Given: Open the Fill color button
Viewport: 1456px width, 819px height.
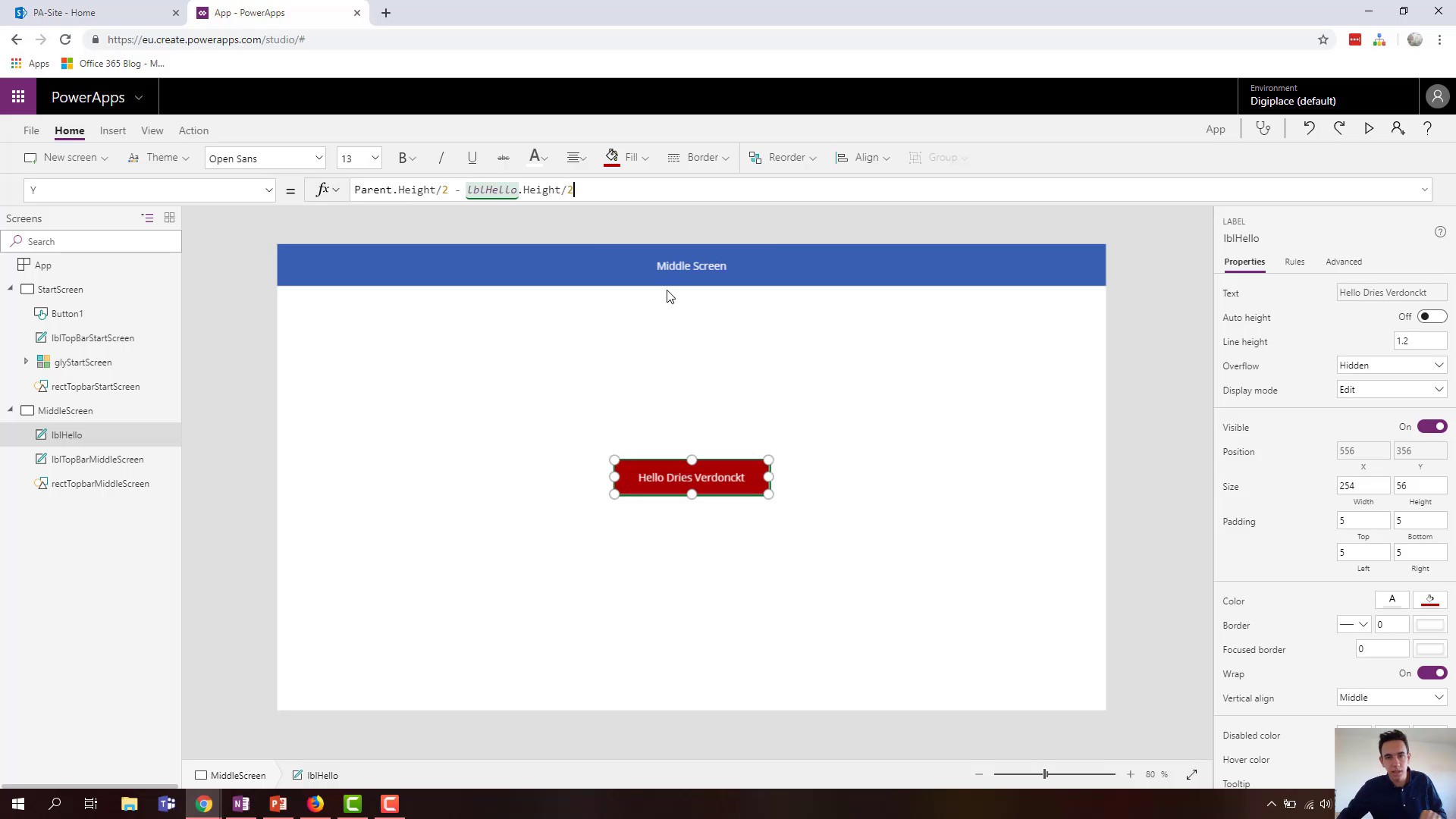Looking at the screenshot, I should point(626,158).
